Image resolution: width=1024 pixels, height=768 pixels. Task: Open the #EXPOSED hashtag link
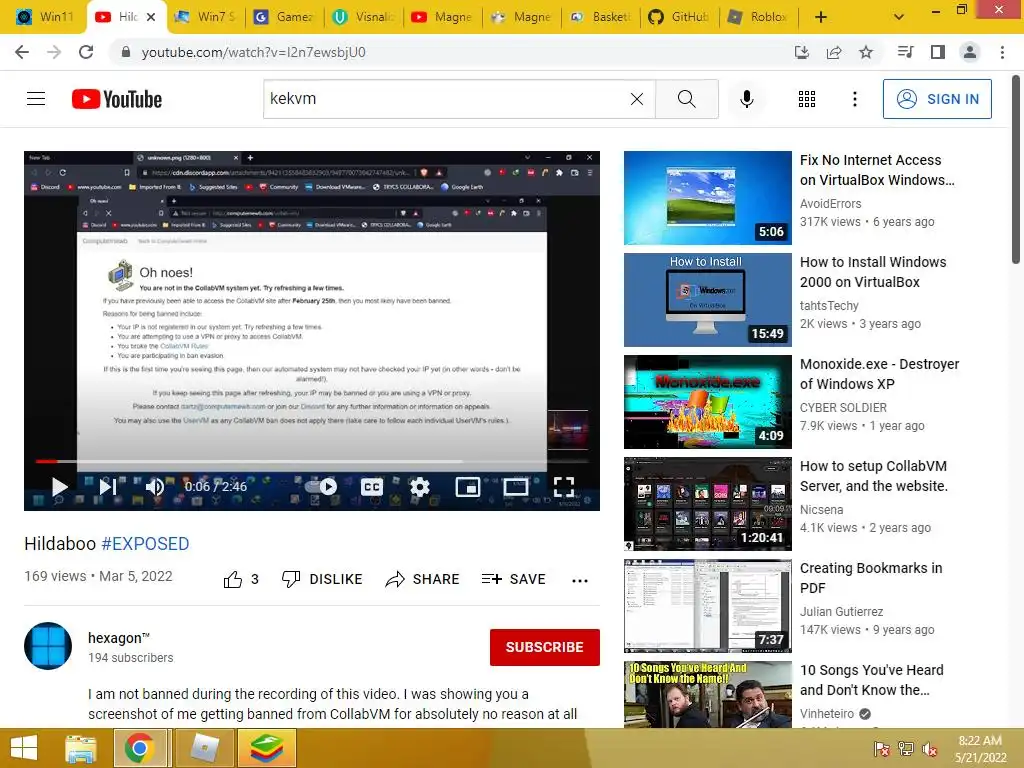tap(145, 543)
